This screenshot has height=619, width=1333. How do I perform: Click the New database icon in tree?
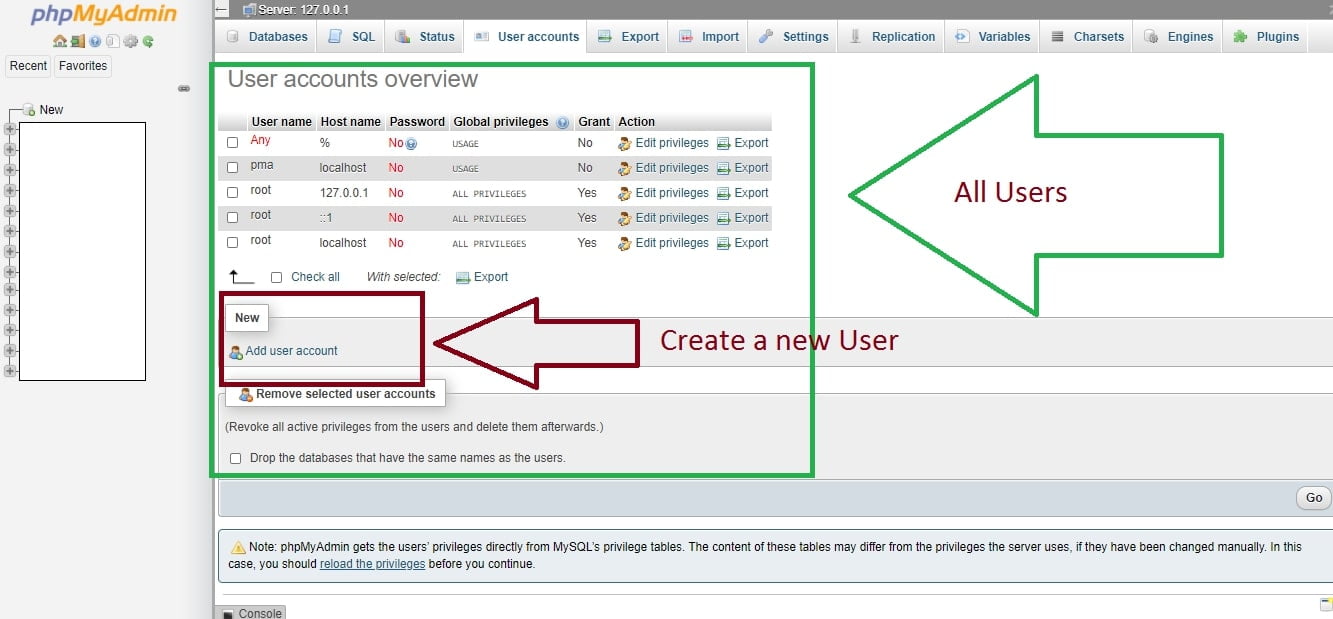tap(29, 110)
